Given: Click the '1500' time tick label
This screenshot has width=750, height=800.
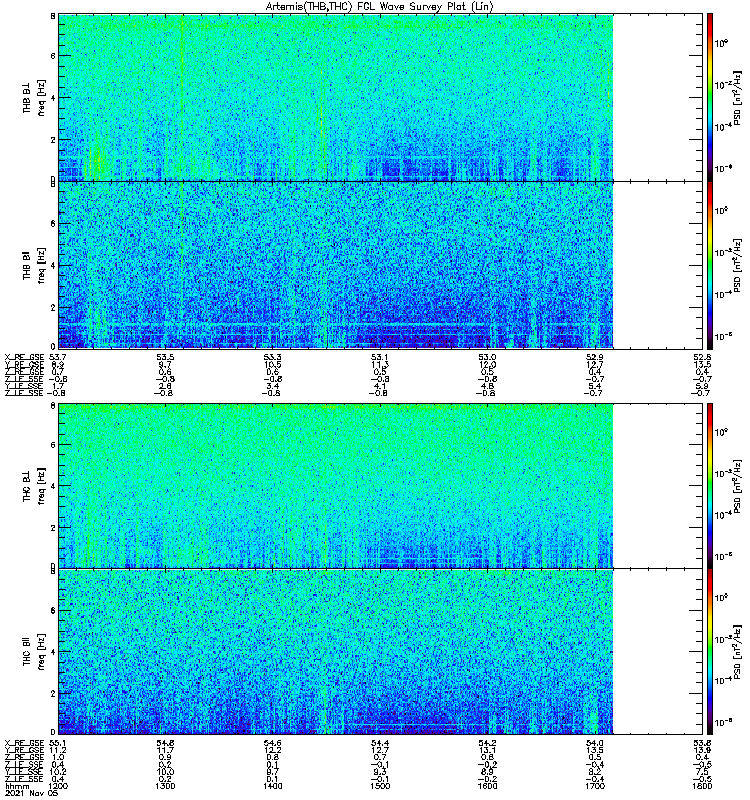Looking at the screenshot, I should coord(380,786).
